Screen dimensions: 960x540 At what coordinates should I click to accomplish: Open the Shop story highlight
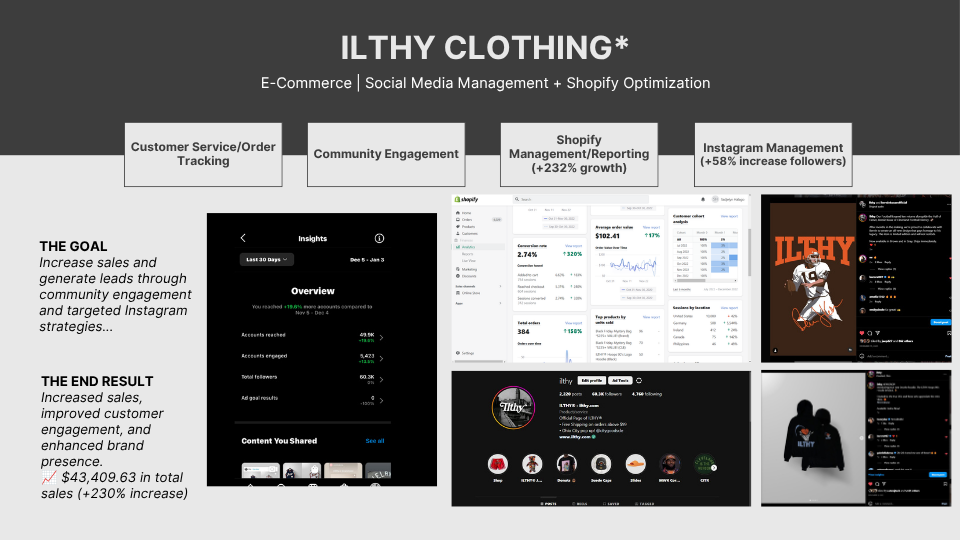coord(498,464)
